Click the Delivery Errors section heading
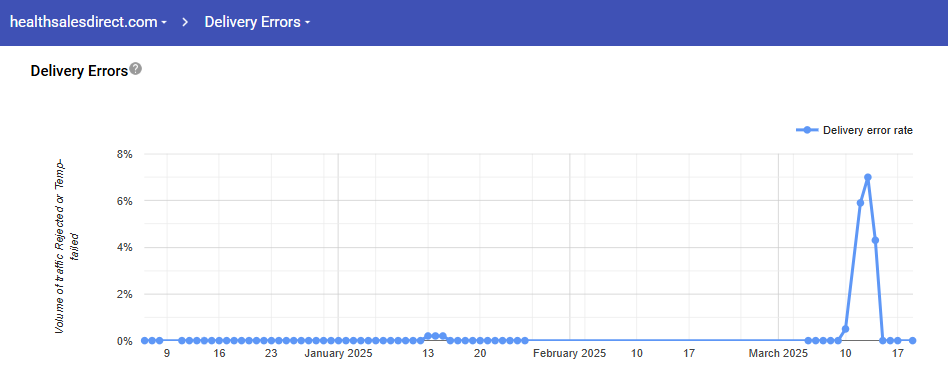Screen dimensions: 948x384 click(79, 71)
